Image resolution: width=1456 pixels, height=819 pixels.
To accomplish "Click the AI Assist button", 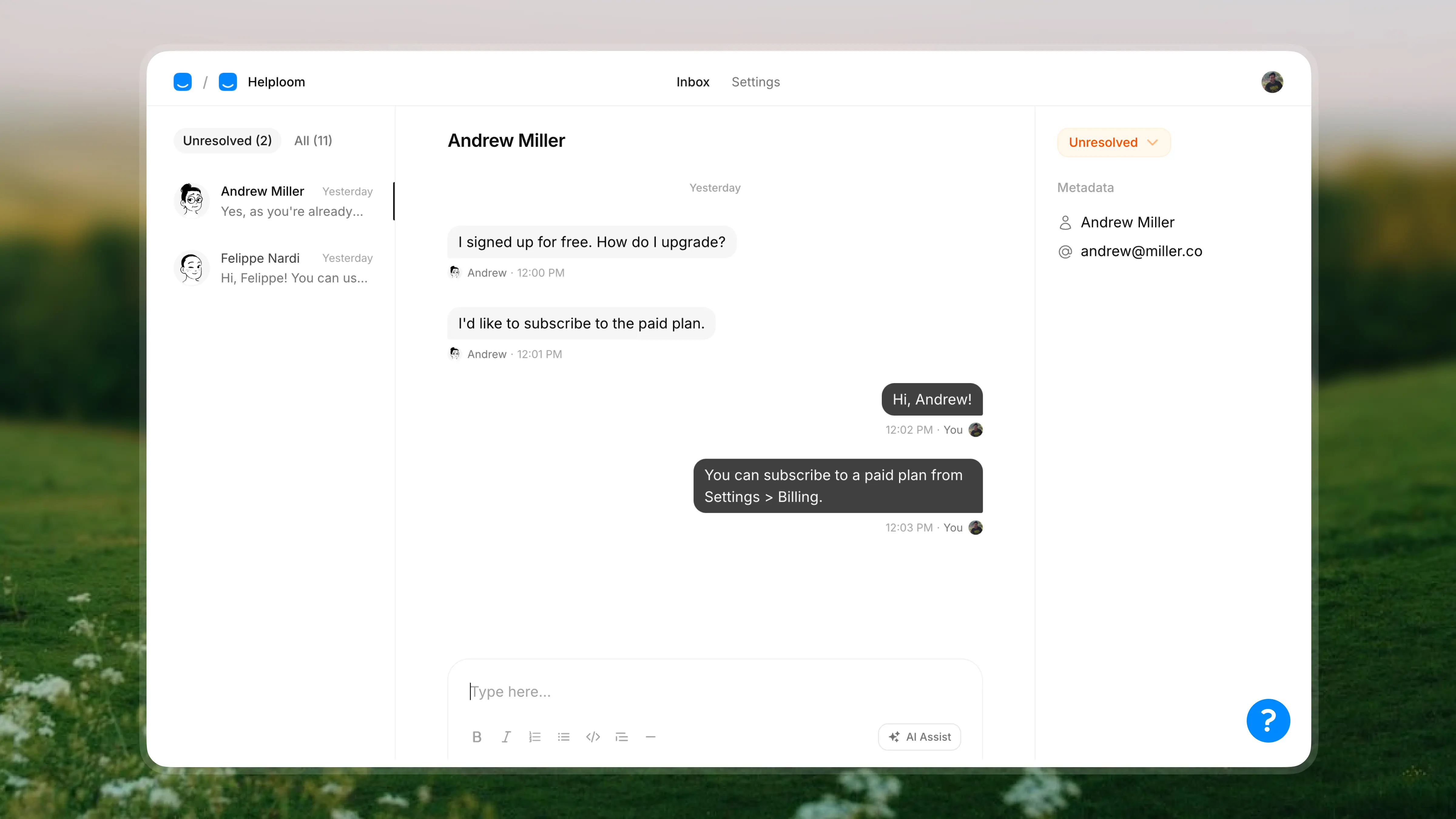I will [919, 736].
